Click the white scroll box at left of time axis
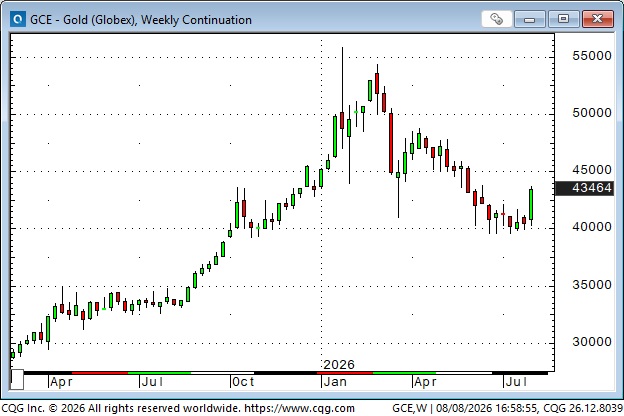 point(17,379)
